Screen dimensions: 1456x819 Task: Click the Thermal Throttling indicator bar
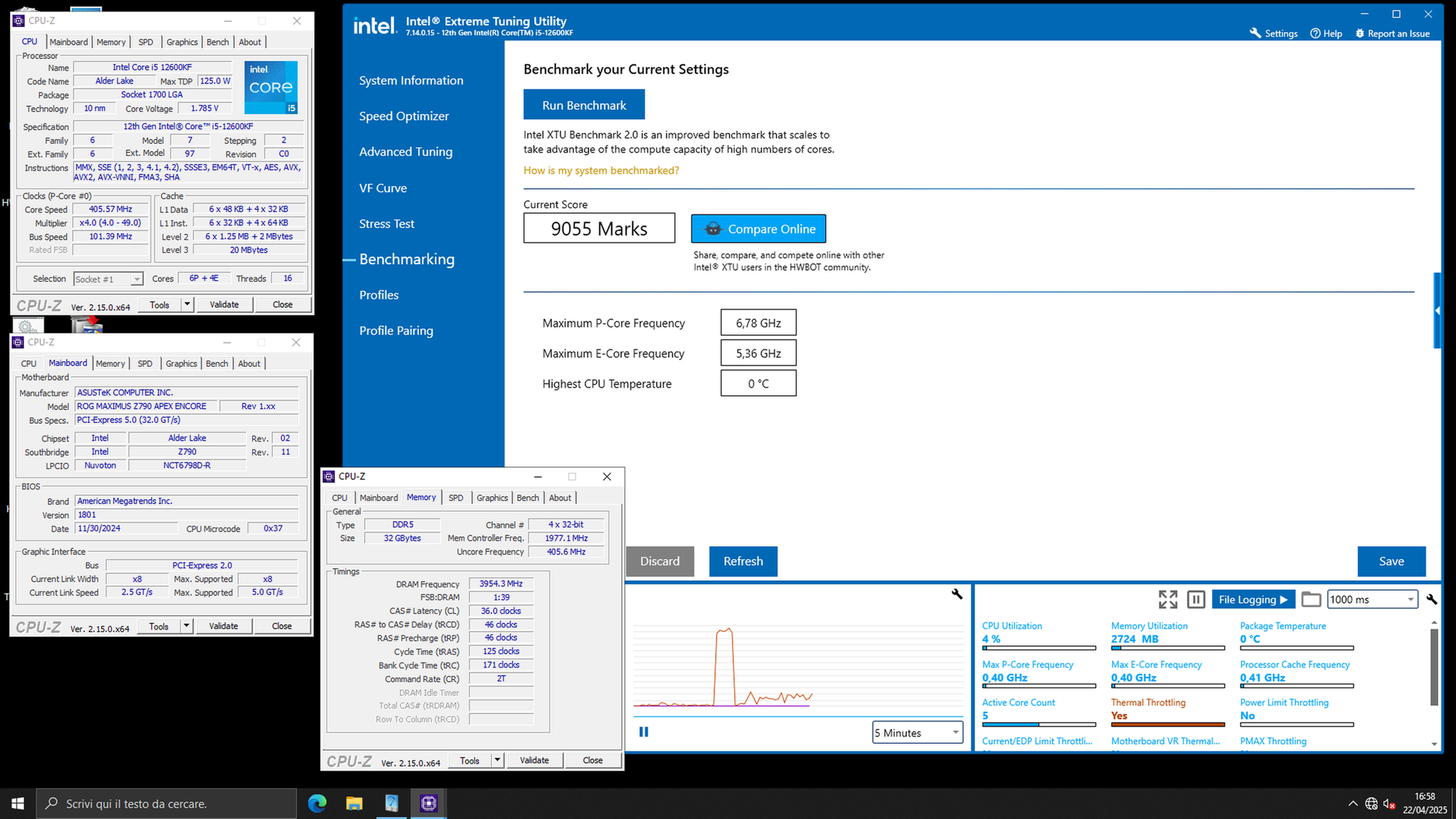(x=1168, y=725)
